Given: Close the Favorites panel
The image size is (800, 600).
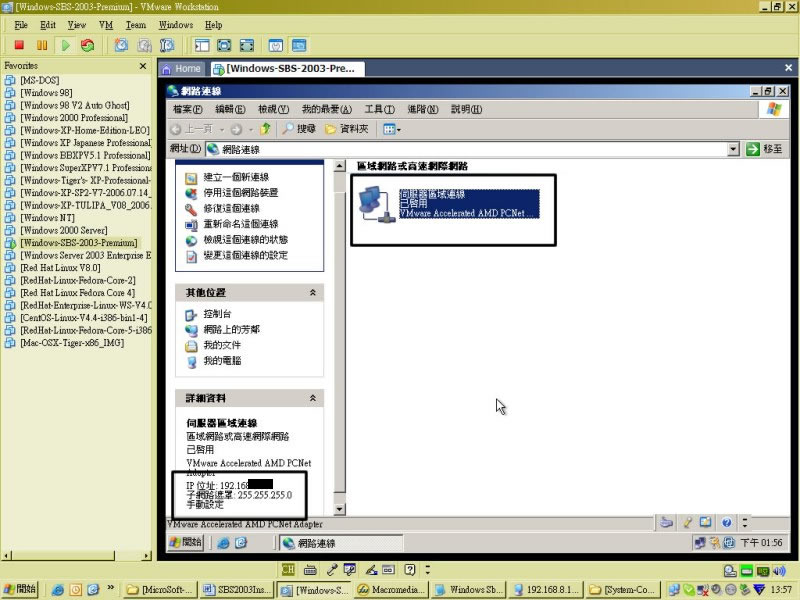Looking at the screenshot, I should pyautogui.click(x=143, y=66).
